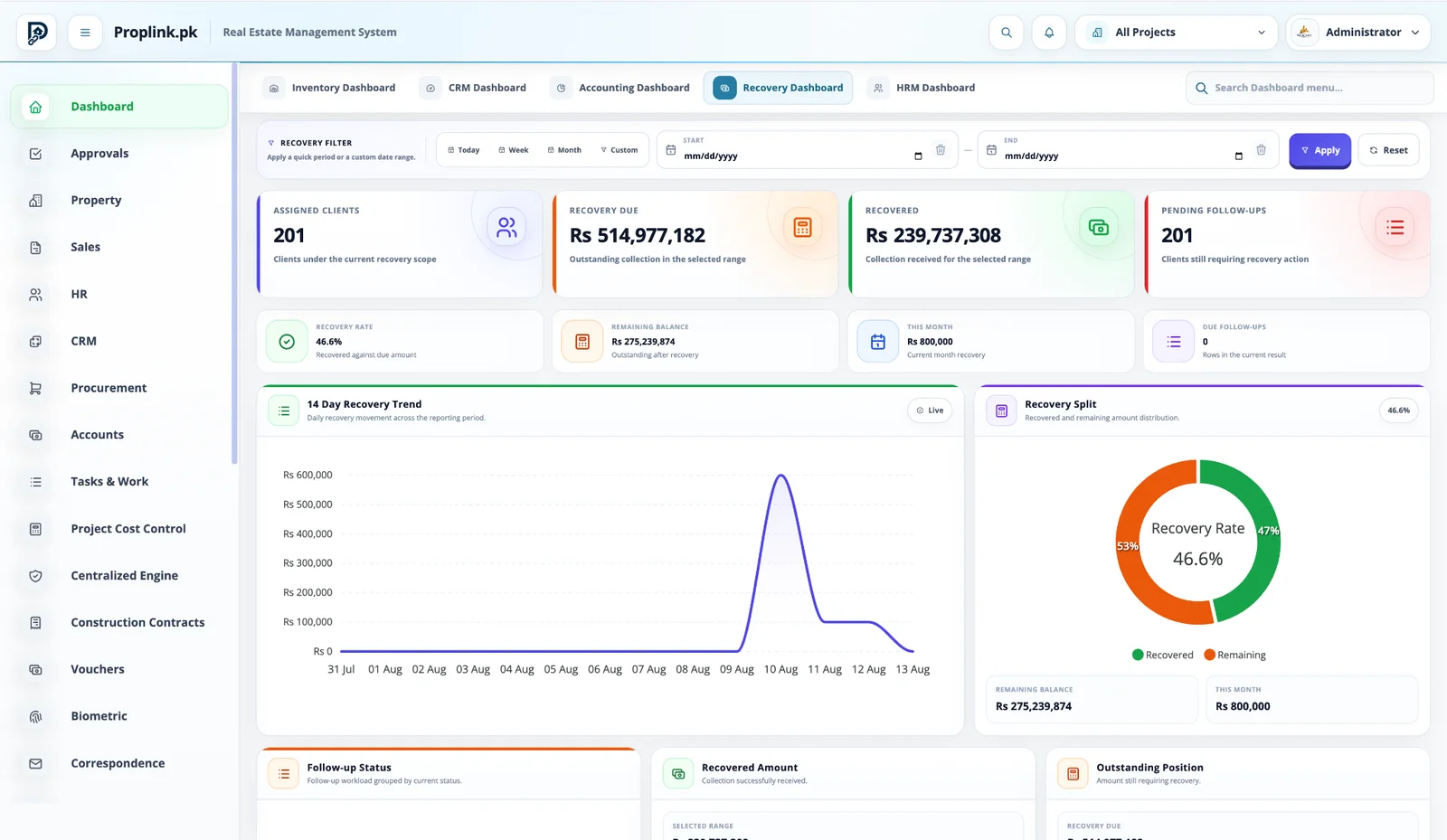
Task: Click the 10 Aug peak on trend chart
Action: (781, 477)
